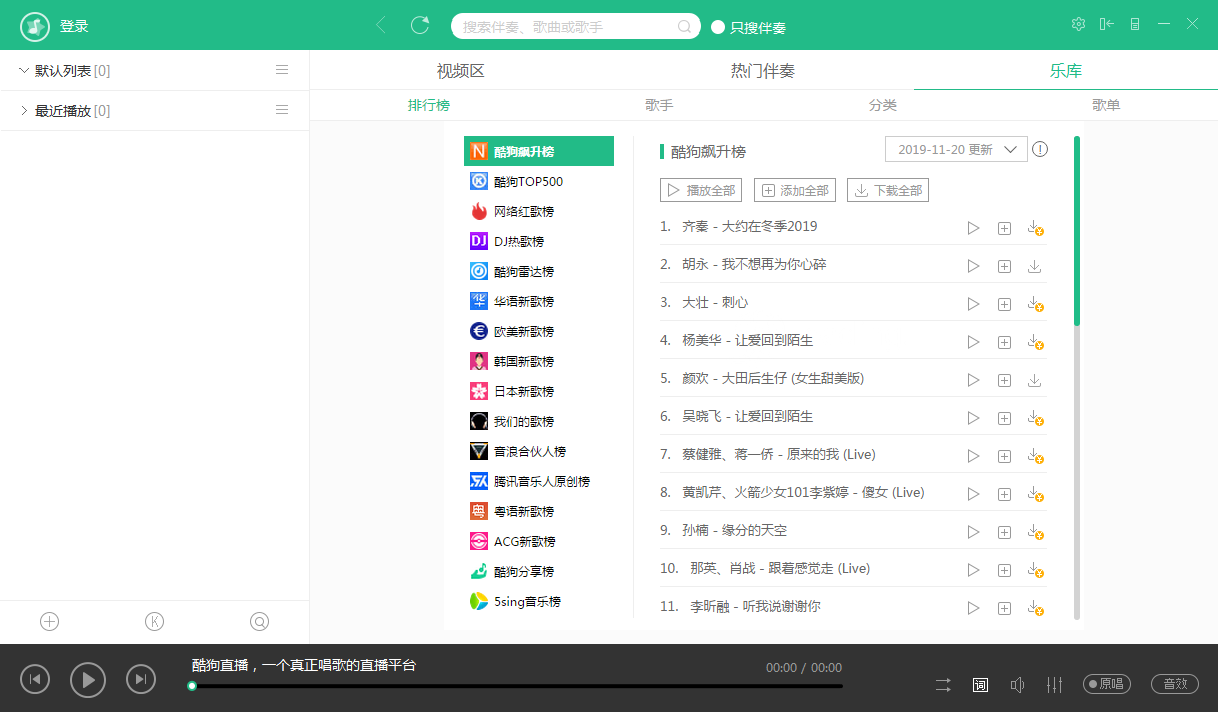The height and width of the screenshot is (712, 1218).
Task: Click the 添加全部 button
Action: point(795,190)
